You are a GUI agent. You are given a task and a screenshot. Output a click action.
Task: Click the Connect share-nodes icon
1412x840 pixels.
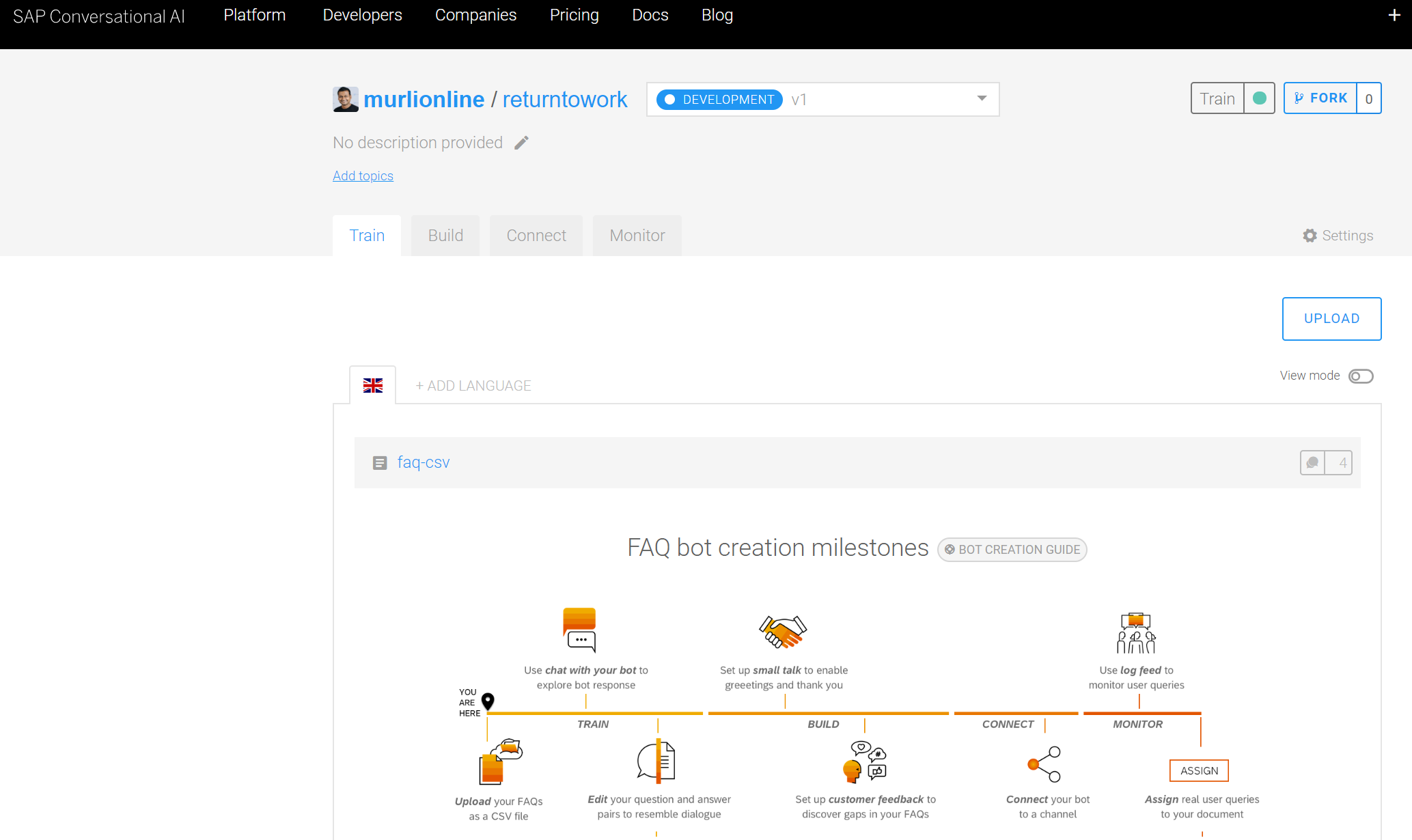coord(1044,764)
